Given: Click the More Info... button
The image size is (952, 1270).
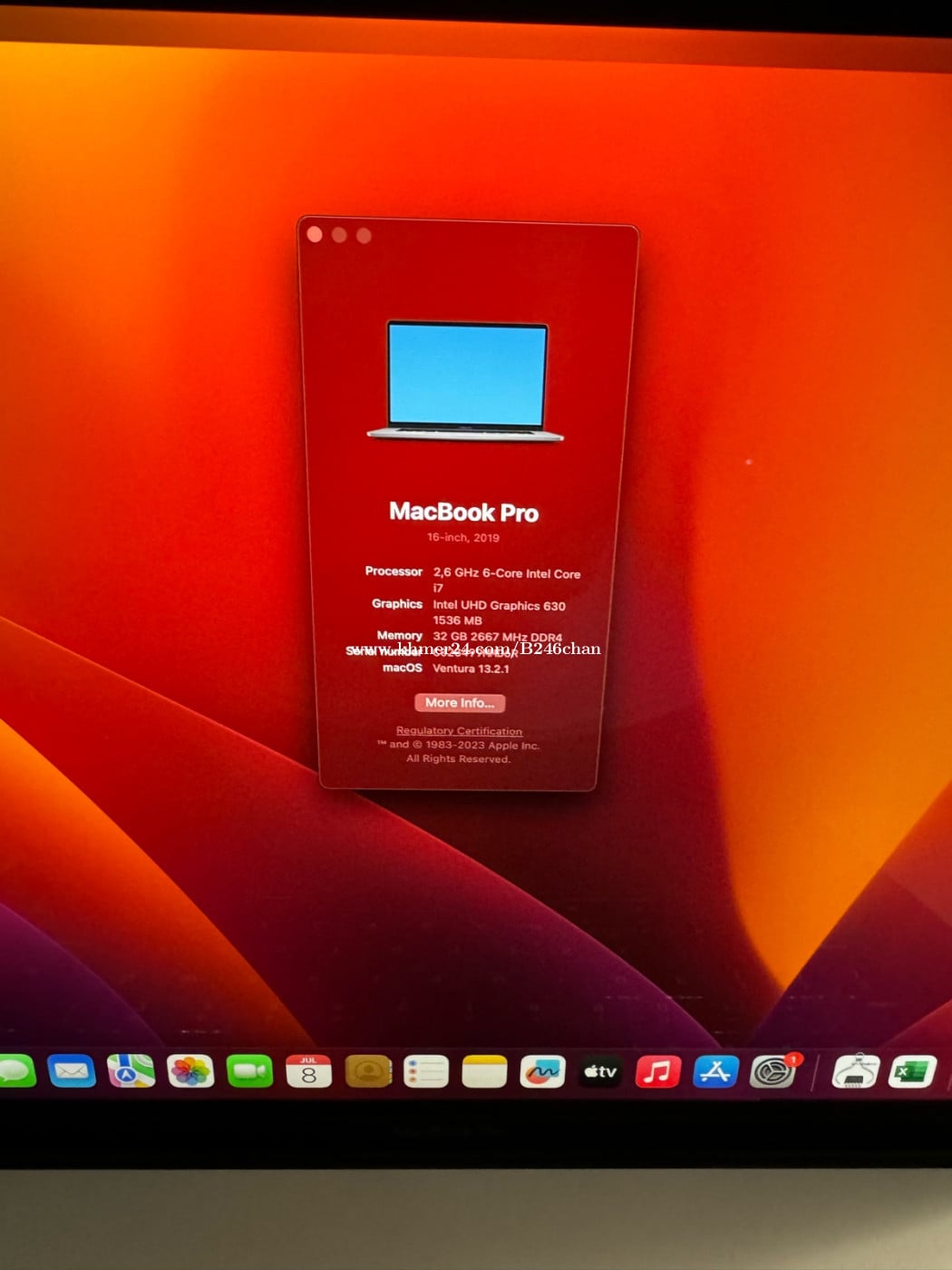Looking at the screenshot, I should pyautogui.click(x=460, y=703).
